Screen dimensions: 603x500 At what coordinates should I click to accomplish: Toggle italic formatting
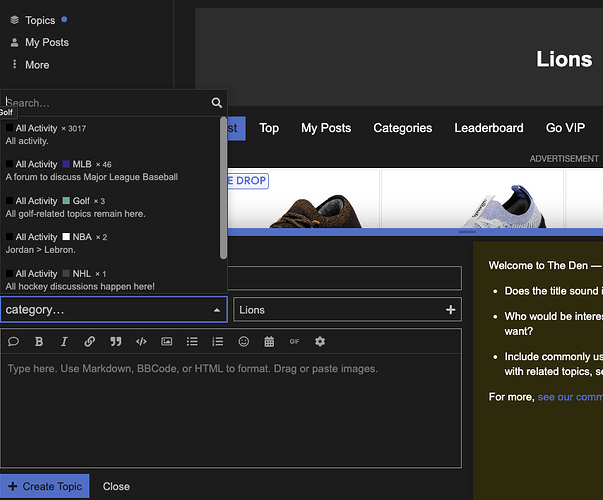coord(64,342)
